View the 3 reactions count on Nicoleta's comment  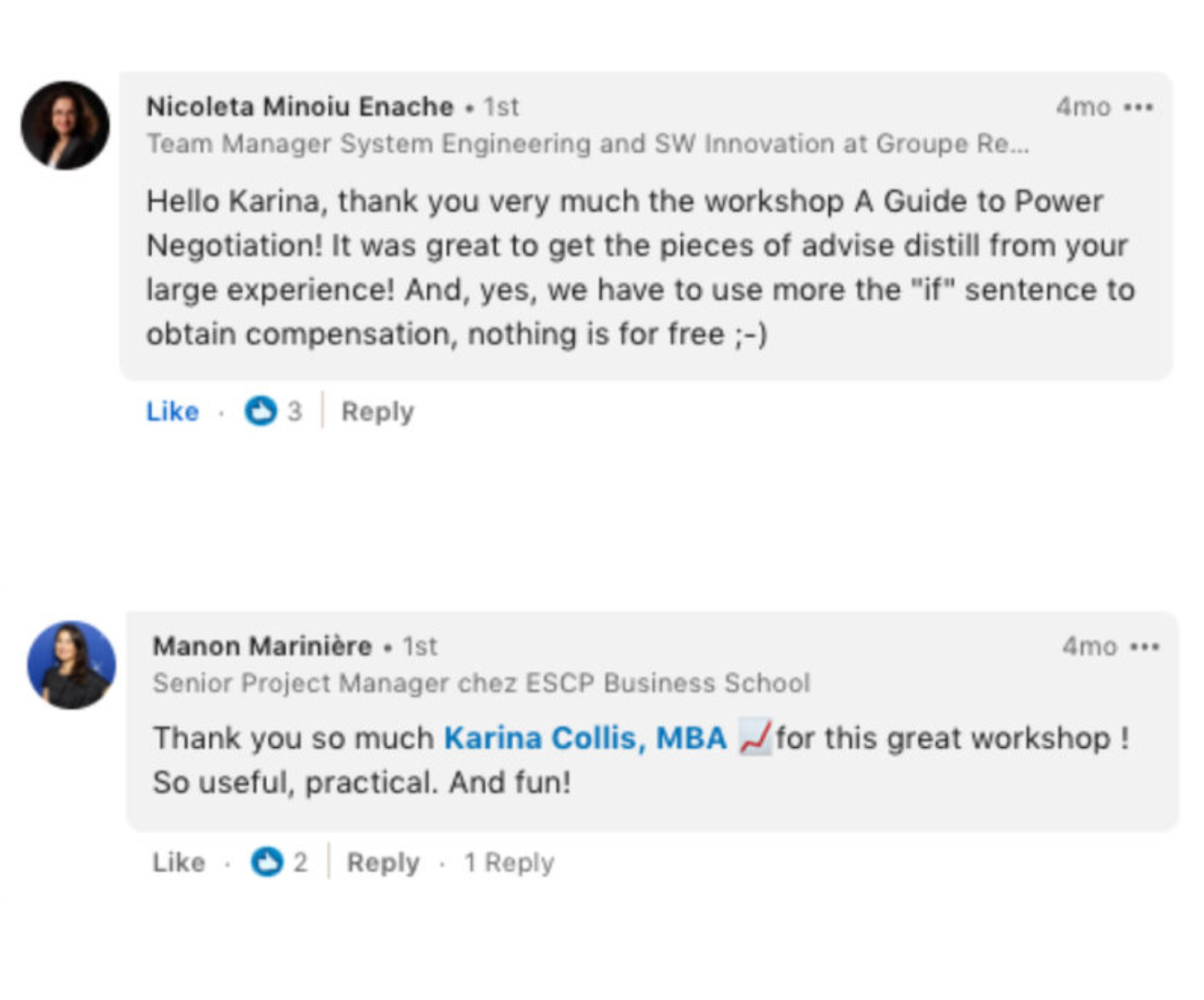[x=295, y=412]
